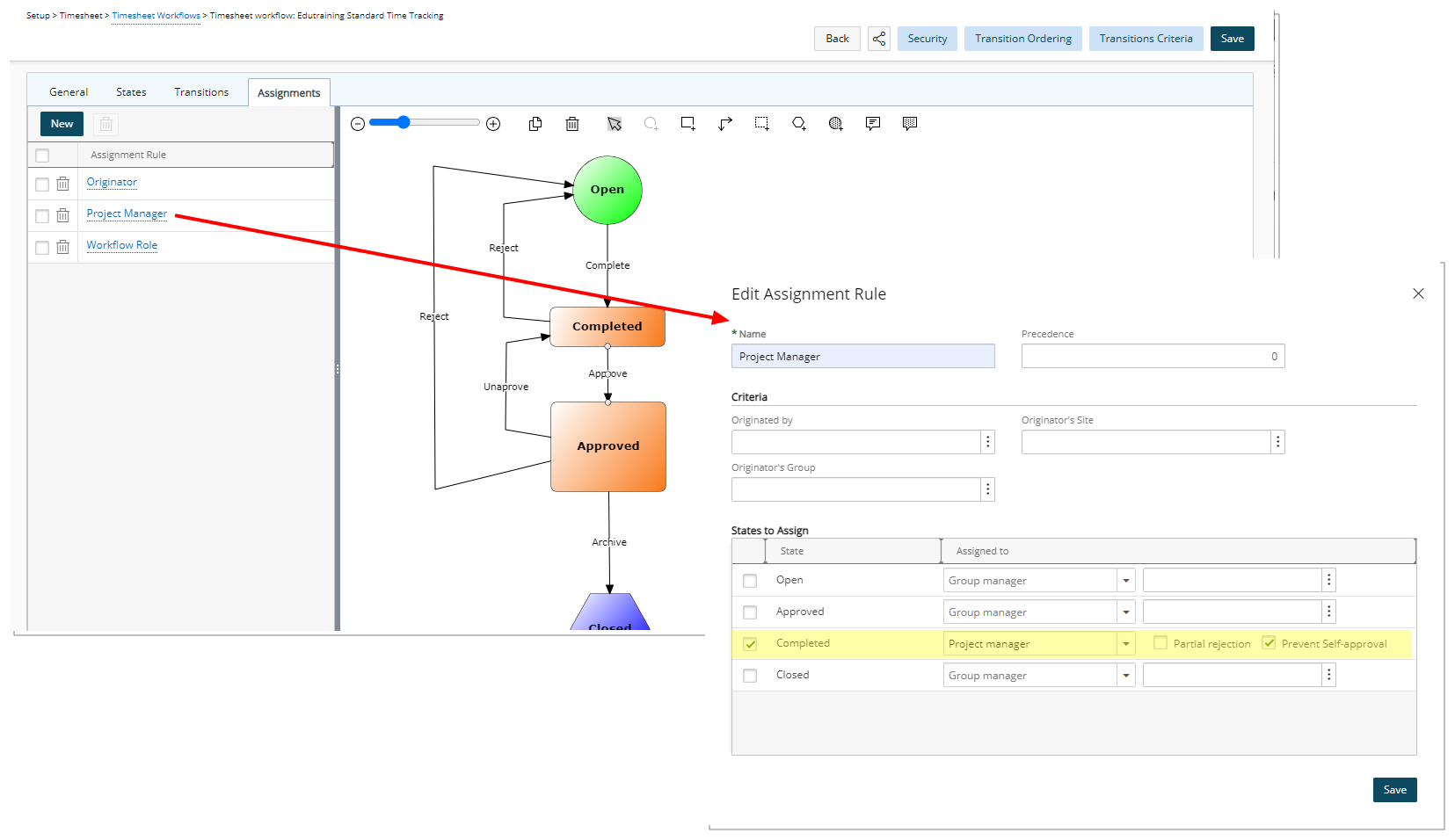The height and width of the screenshot is (840, 1455).
Task: Expand Assigned to dropdown for Open state
Action: tap(1126, 580)
